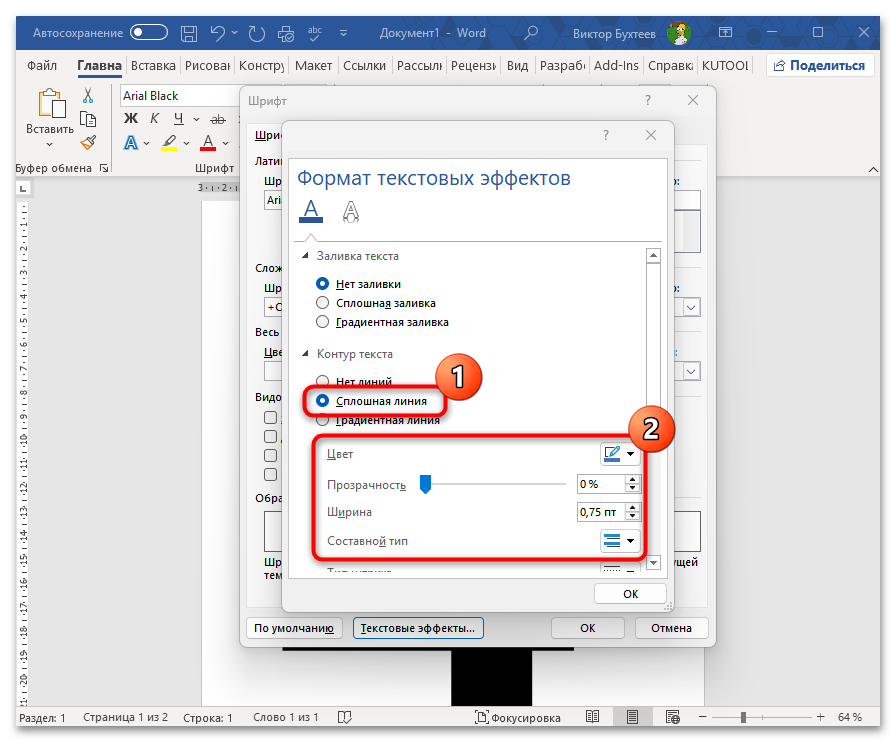Open the Text Effects tab with outlined A
The height and width of the screenshot is (742, 896).
coord(351,210)
